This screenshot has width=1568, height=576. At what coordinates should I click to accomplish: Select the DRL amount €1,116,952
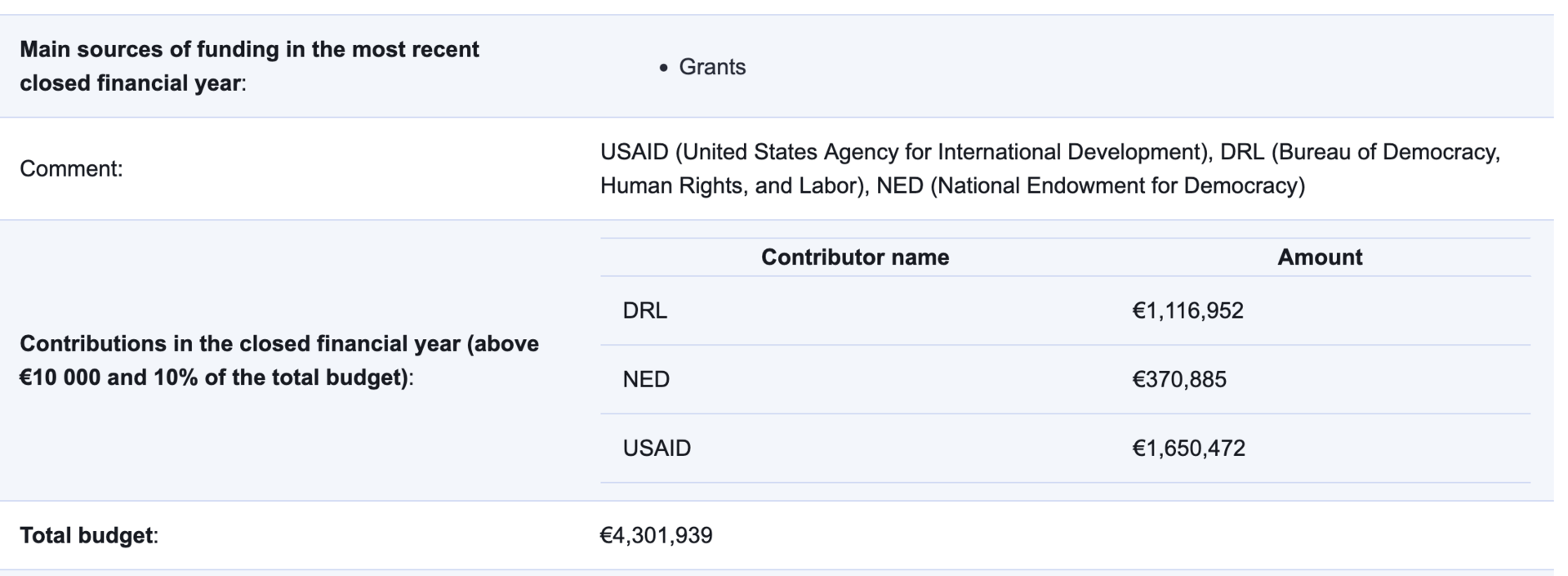pos(1187,310)
